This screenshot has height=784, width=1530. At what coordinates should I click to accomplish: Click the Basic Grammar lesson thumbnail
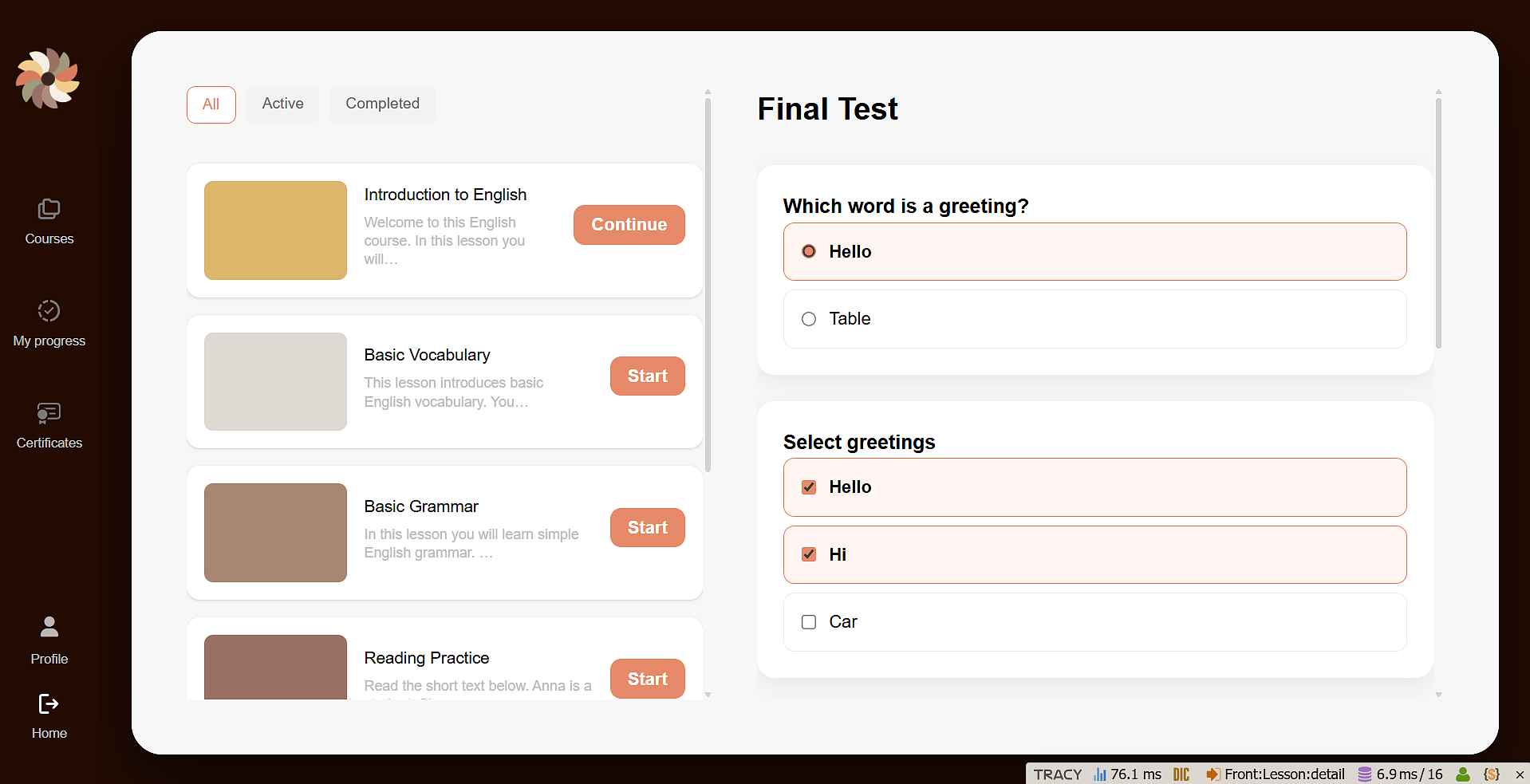coord(275,532)
